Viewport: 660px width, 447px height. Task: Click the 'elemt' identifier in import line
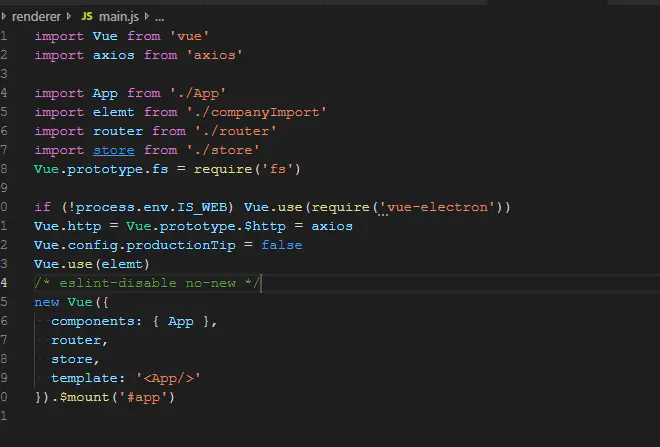point(114,112)
